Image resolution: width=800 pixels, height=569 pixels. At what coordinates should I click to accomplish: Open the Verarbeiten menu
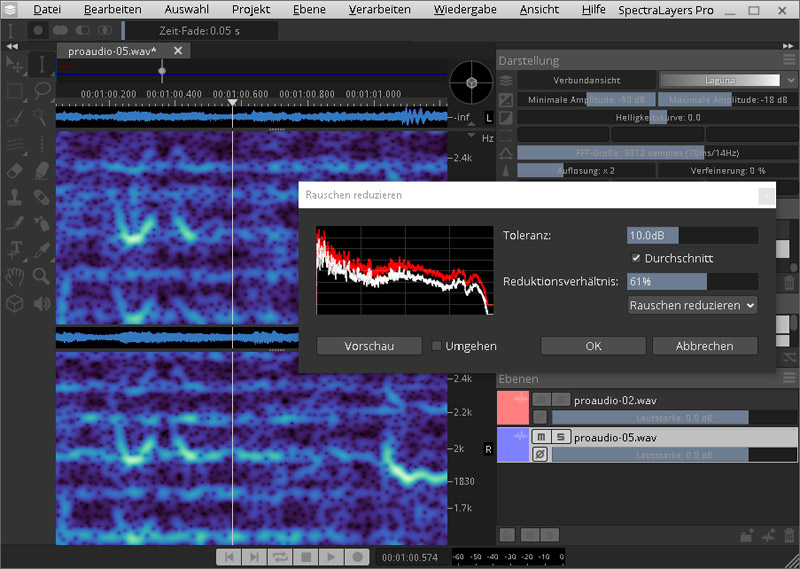tap(379, 9)
